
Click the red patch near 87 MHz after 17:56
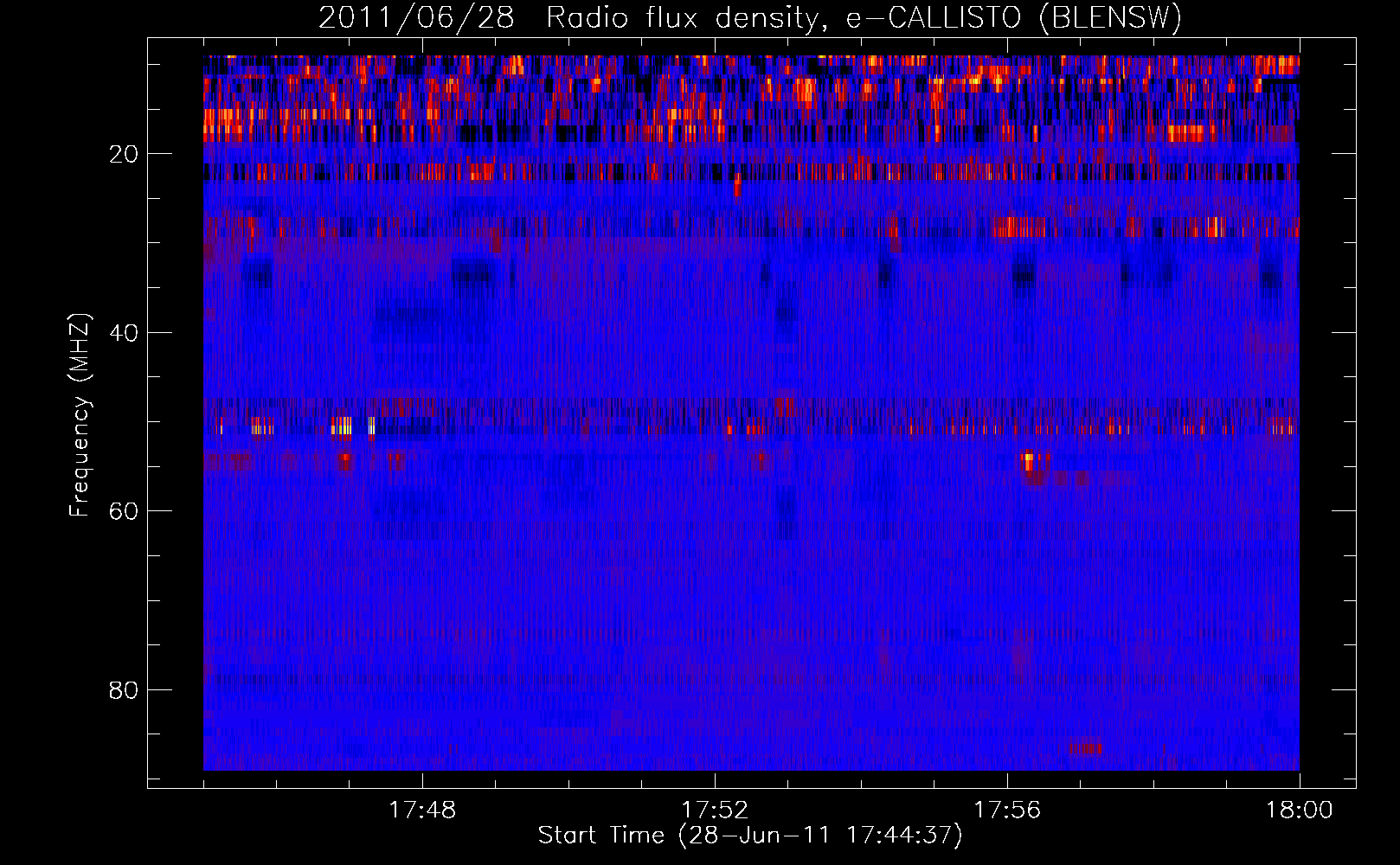click(1085, 746)
